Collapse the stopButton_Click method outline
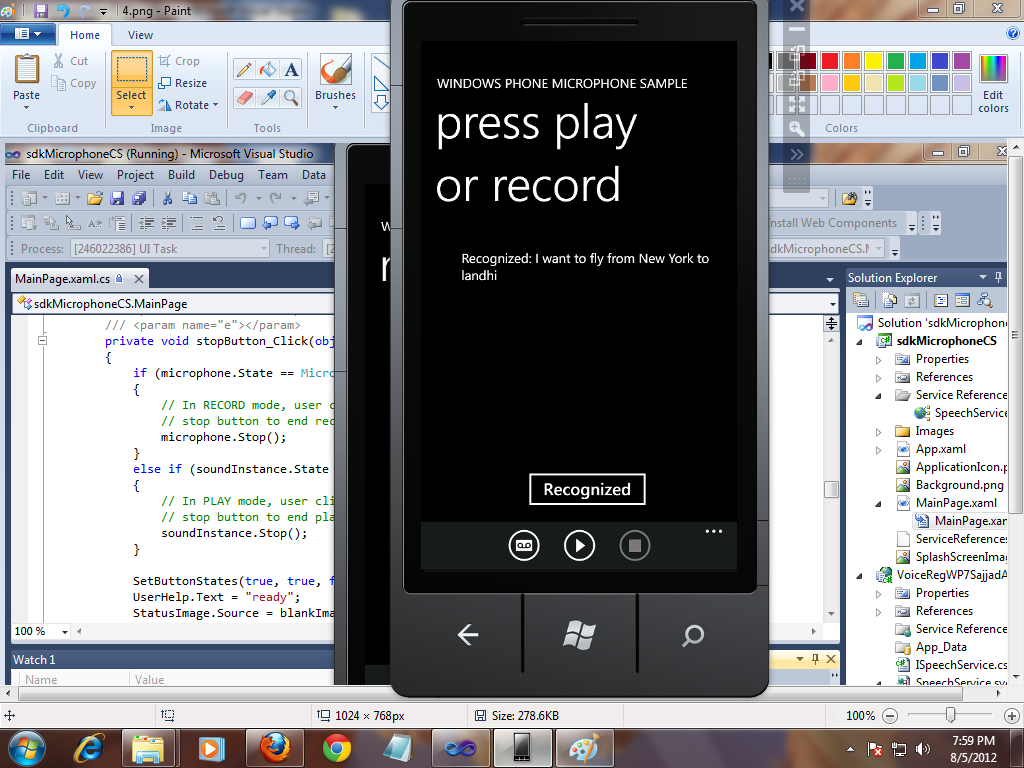 pos(42,340)
